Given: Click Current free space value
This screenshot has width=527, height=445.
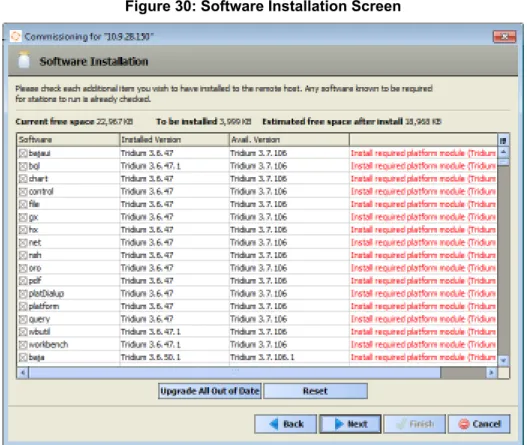Looking at the screenshot, I should (115, 122).
